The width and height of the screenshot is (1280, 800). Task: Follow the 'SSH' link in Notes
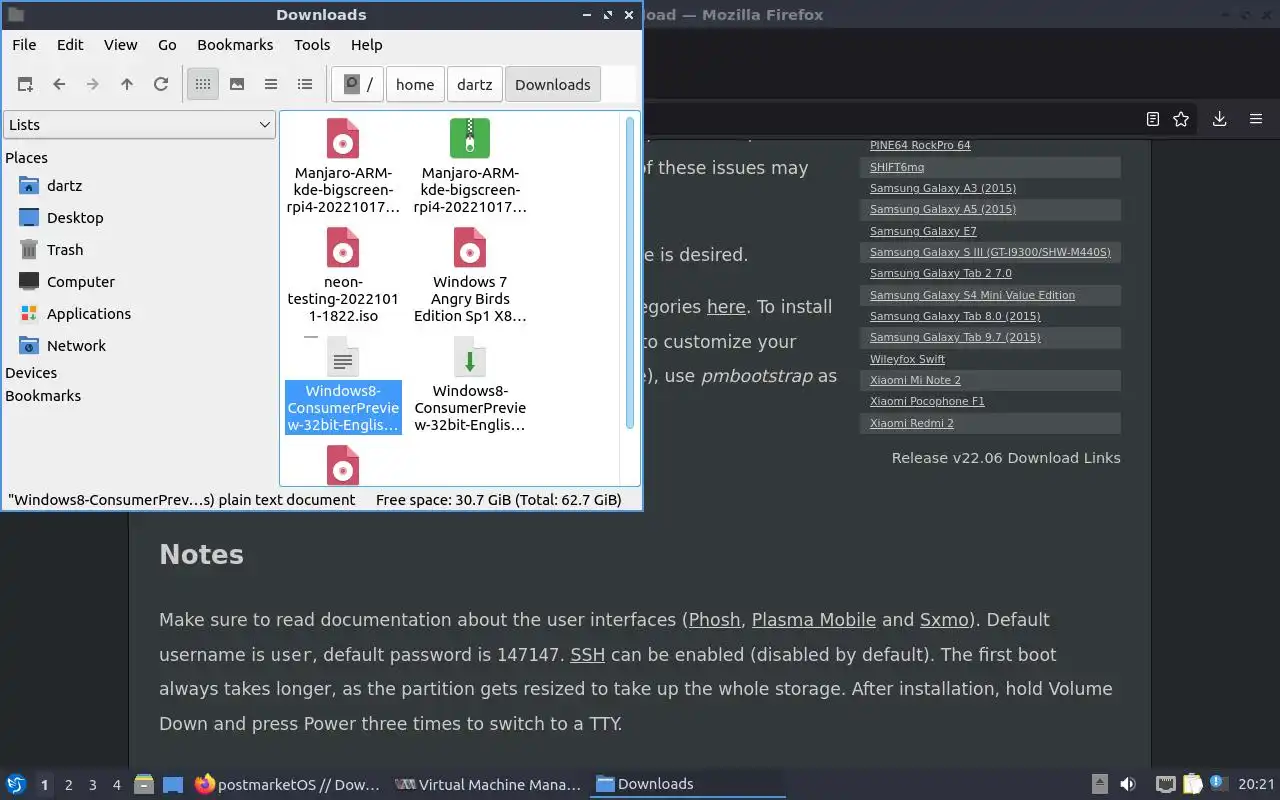coord(588,655)
